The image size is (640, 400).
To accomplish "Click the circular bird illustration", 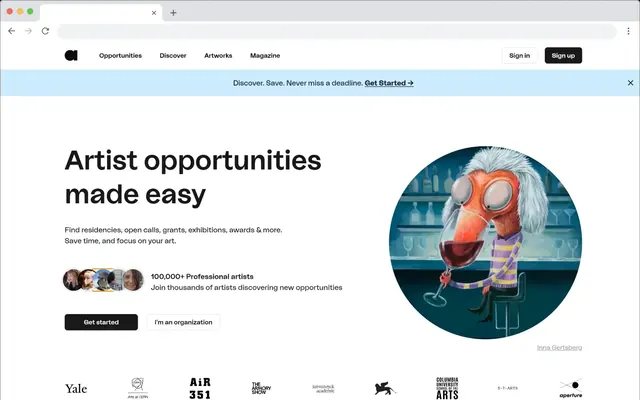I will [486, 242].
